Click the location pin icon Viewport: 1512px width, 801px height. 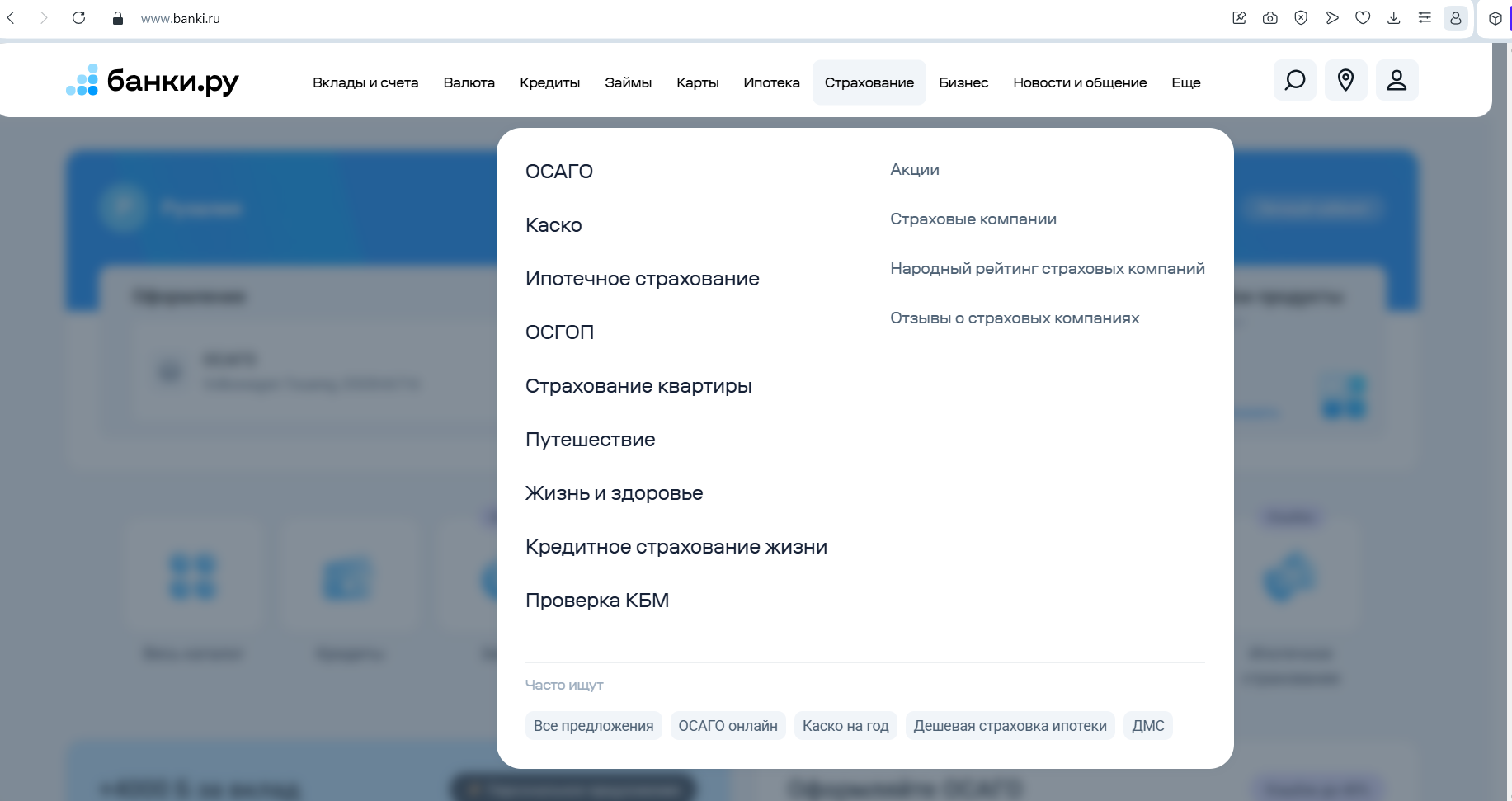(1345, 80)
